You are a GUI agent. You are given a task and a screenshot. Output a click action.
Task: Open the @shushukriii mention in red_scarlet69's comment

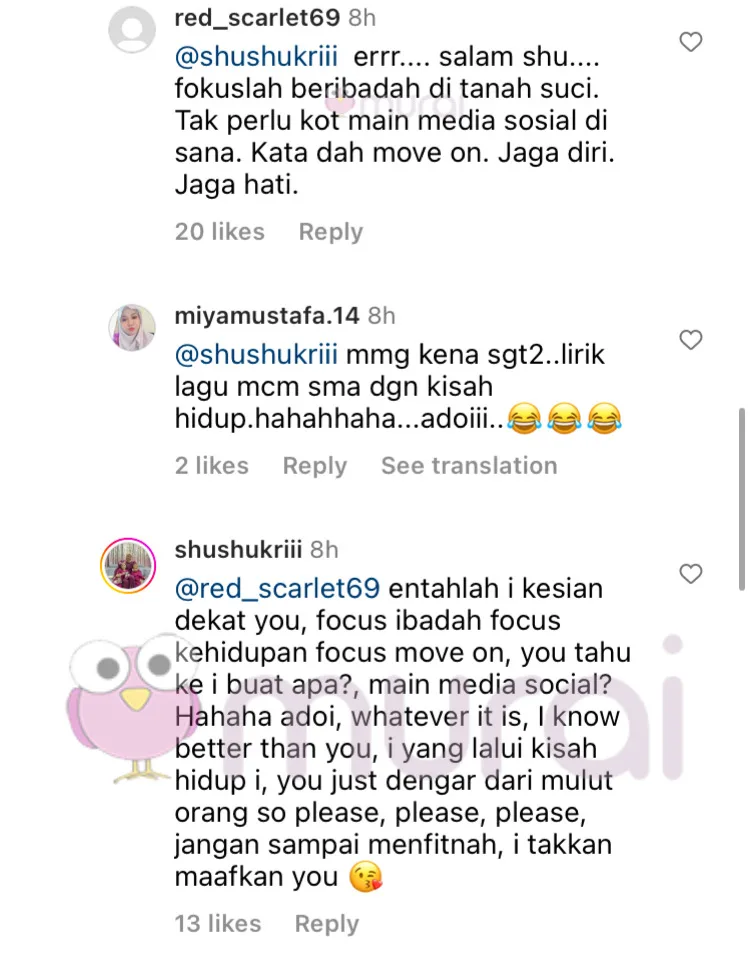[256, 57]
